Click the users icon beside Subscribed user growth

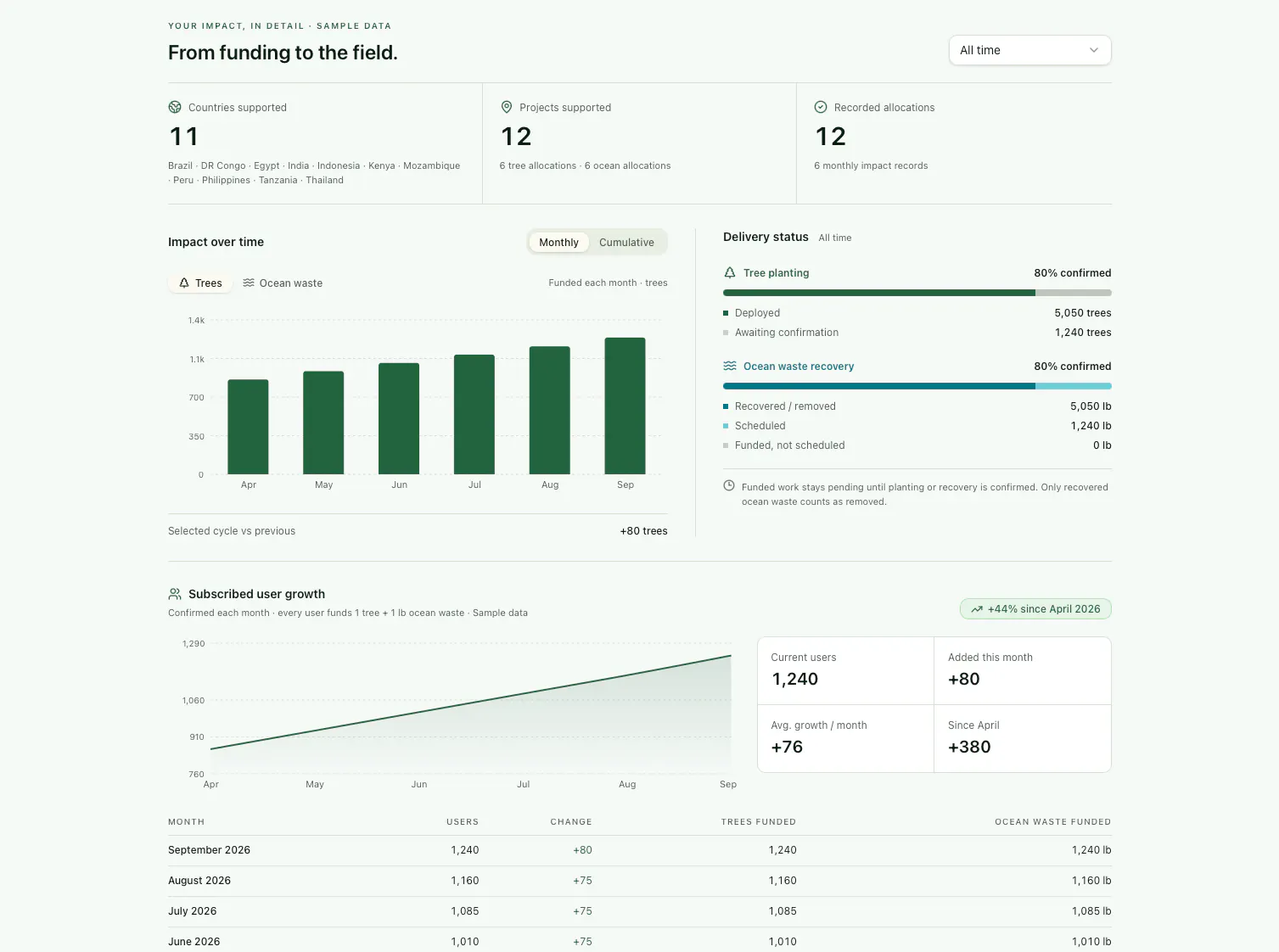coord(175,594)
